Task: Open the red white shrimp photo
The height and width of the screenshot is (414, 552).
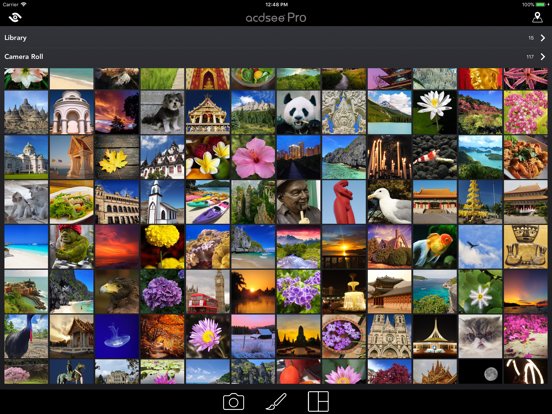Action: 435,157
